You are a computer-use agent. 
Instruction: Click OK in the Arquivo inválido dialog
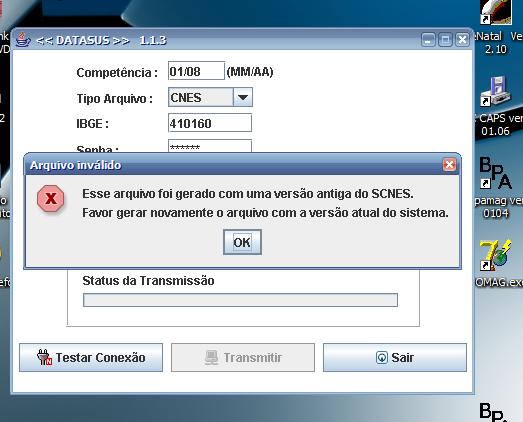click(x=242, y=242)
